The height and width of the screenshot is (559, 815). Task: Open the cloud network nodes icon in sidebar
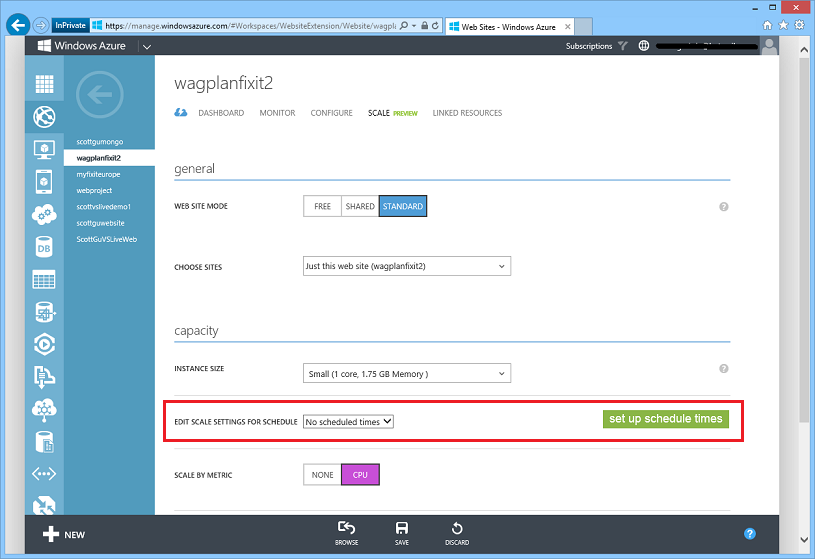point(44,410)
